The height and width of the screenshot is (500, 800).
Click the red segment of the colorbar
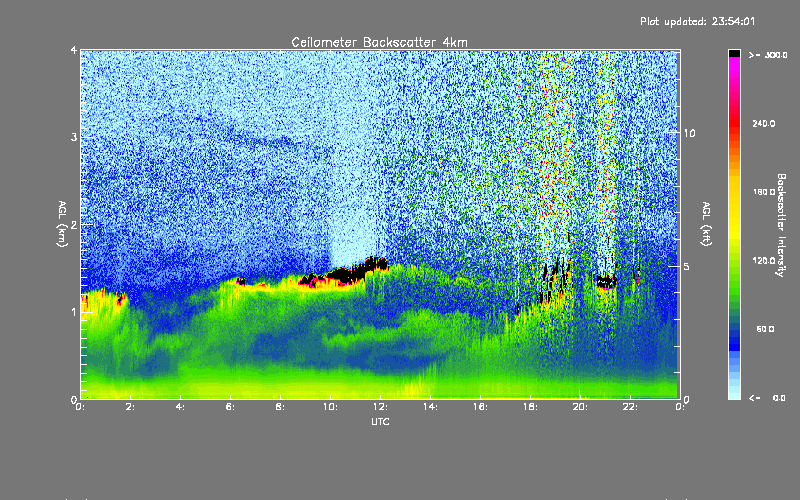(734, 122)
